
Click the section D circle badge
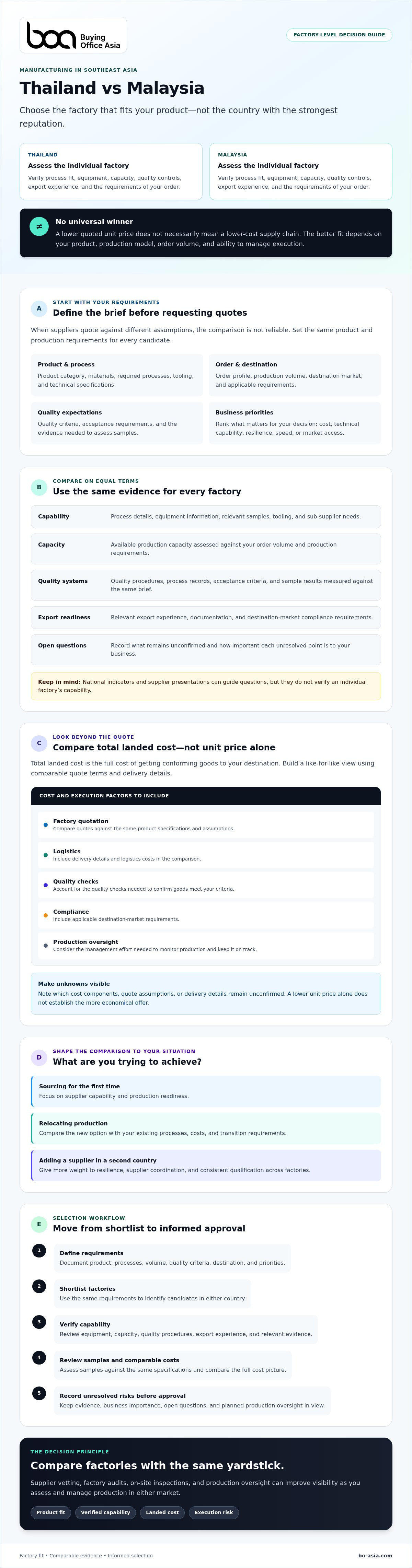point(39,1057)
